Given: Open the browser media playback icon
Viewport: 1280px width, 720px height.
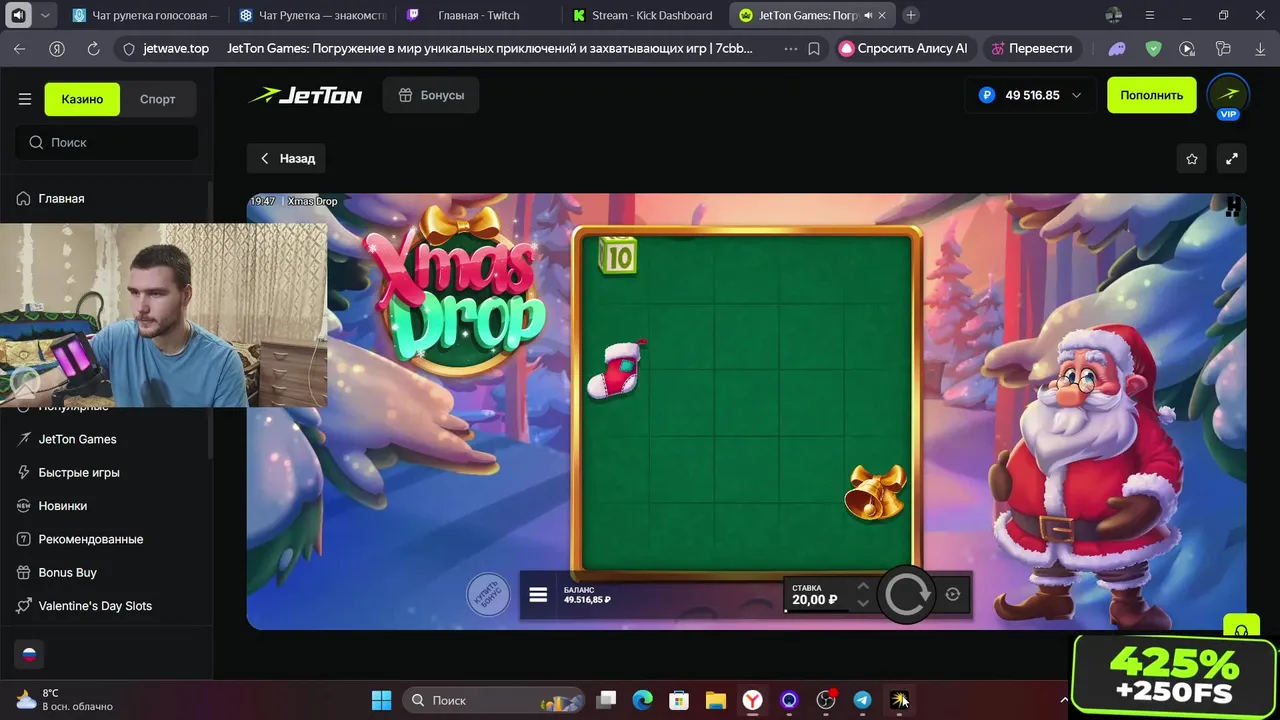Looking at the screenshot, I should (x=1187, y=48).
